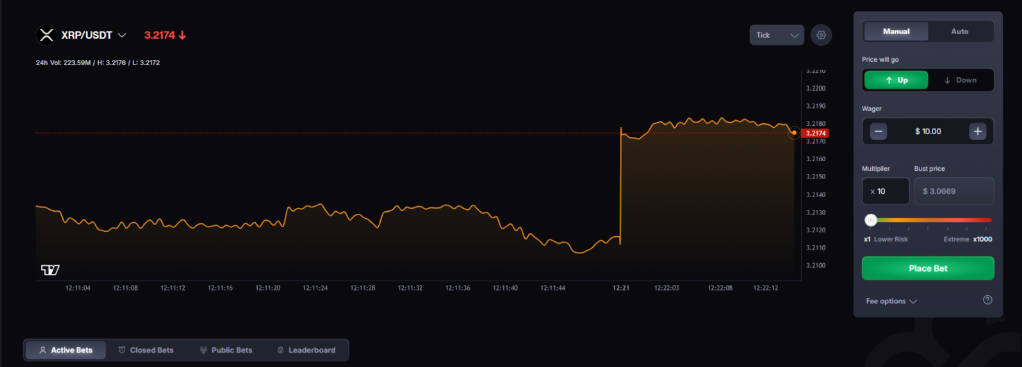Click the Multiplier x 10 input
Screen dimensions: 1022x367
[886, 191]
